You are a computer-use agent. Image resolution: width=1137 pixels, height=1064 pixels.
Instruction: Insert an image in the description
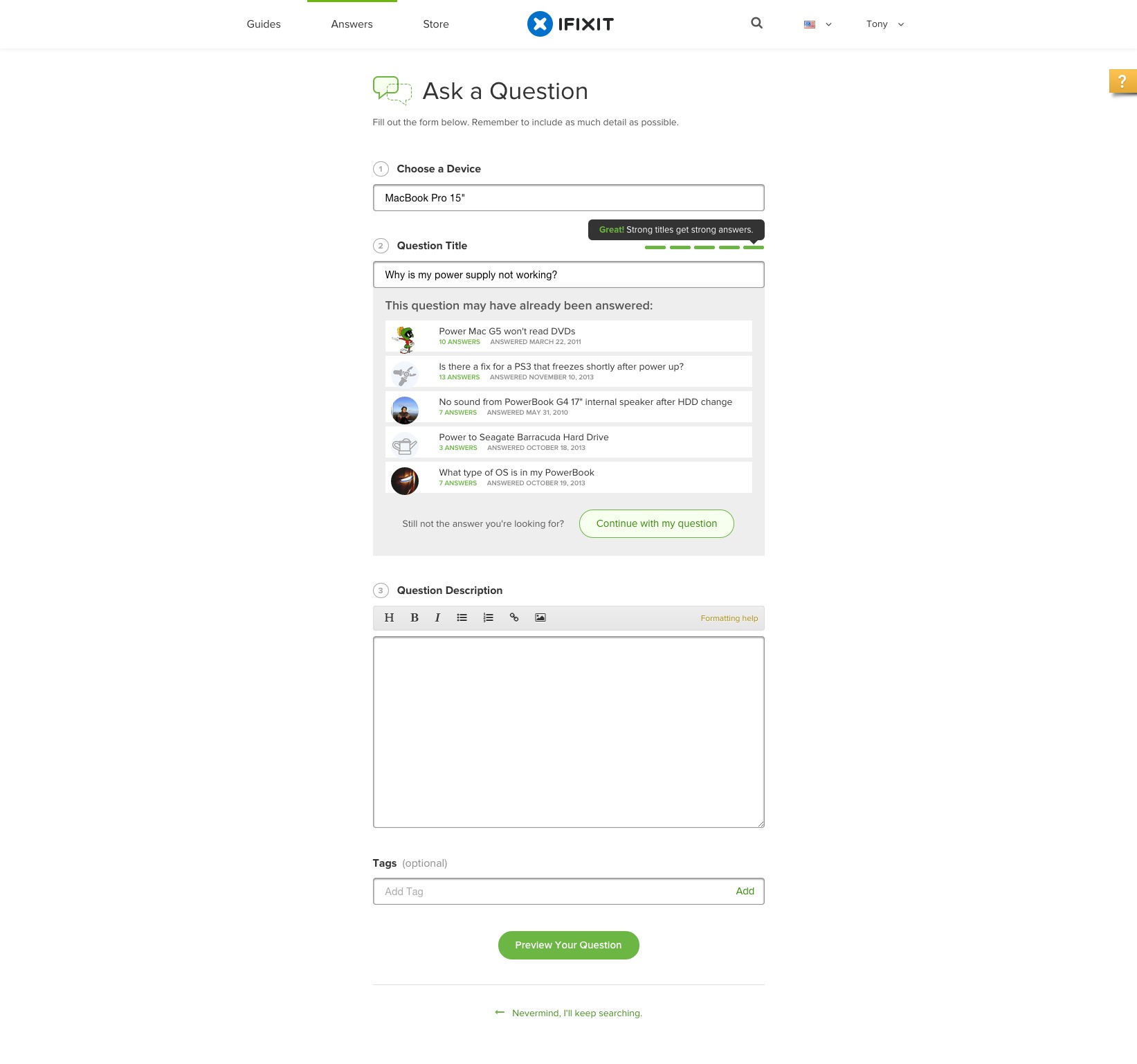click(540, 617)
